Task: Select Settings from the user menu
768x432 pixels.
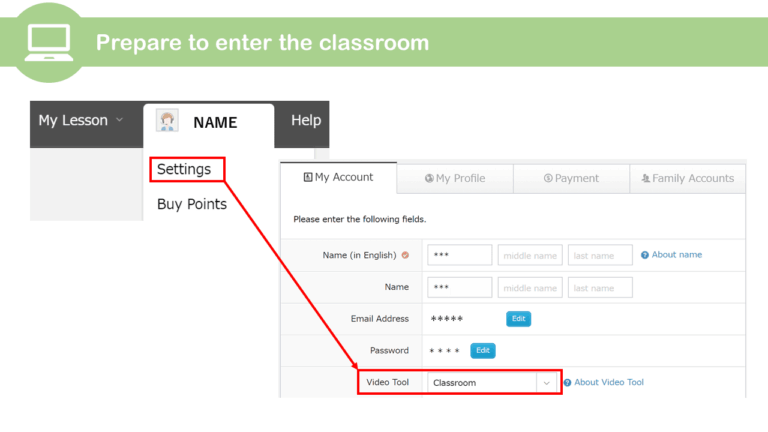Action: tap(184, 169)
